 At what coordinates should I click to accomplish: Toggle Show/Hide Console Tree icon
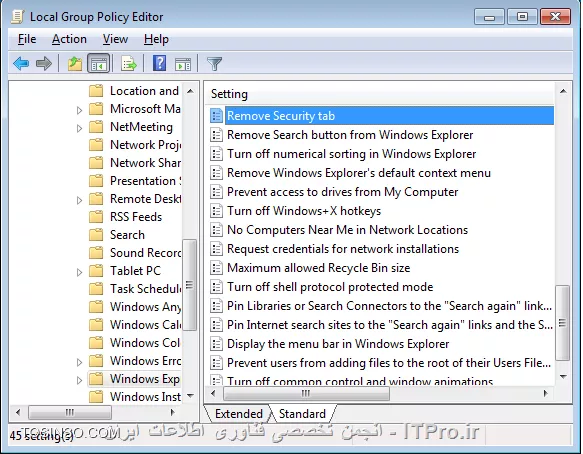pyautogui.click(x=99, y=64)
